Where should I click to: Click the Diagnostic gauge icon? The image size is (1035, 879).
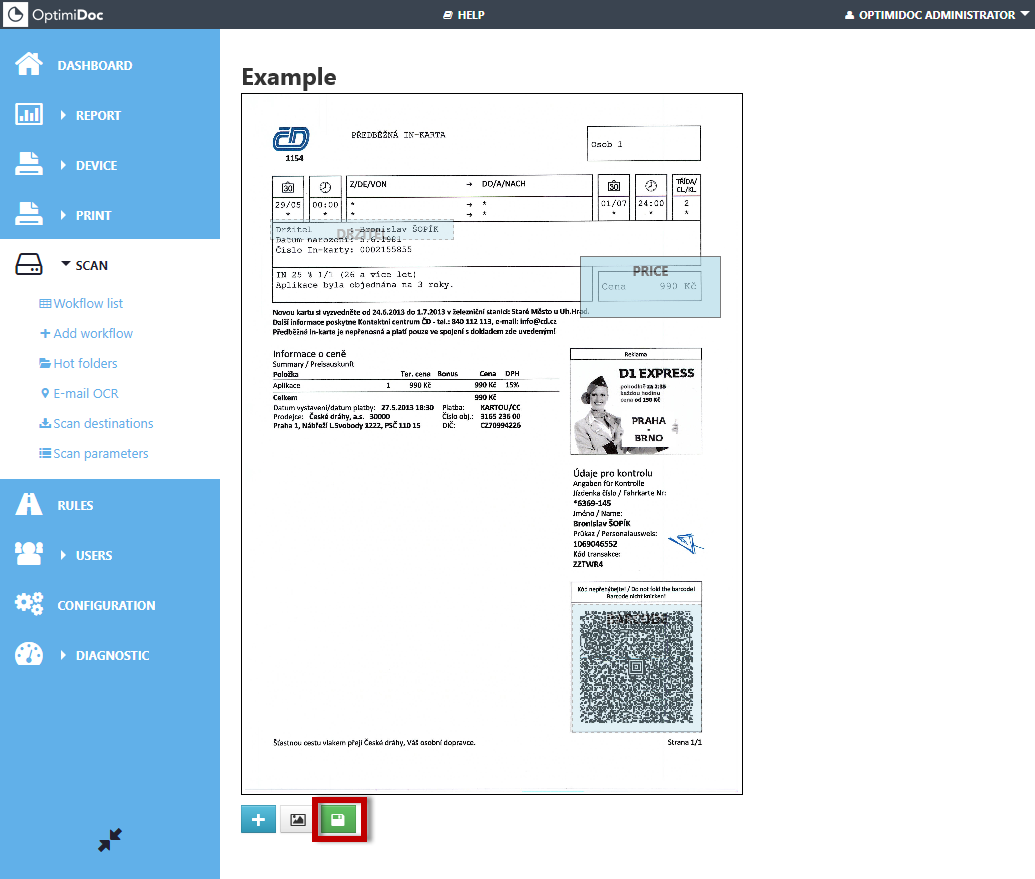pyautogui.click(x=29, y=655)
